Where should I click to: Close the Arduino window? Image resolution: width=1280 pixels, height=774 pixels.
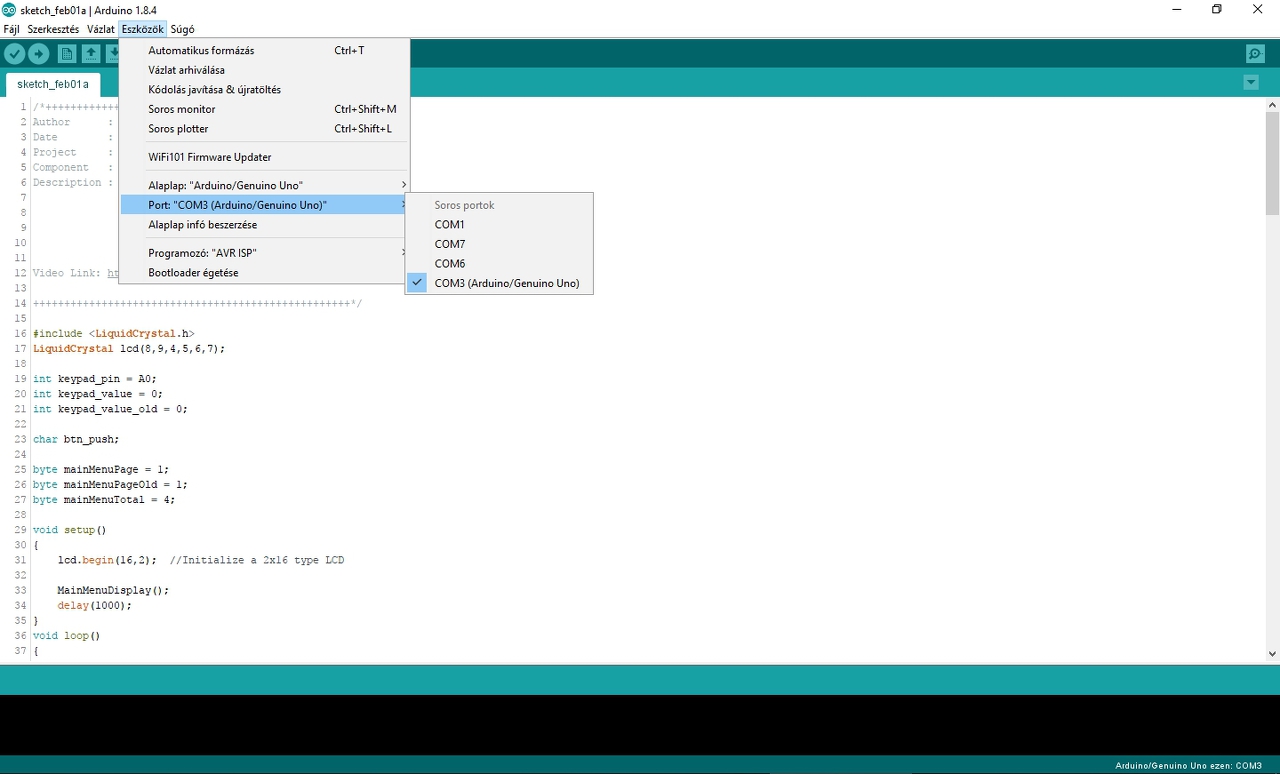click(1258, 10)
